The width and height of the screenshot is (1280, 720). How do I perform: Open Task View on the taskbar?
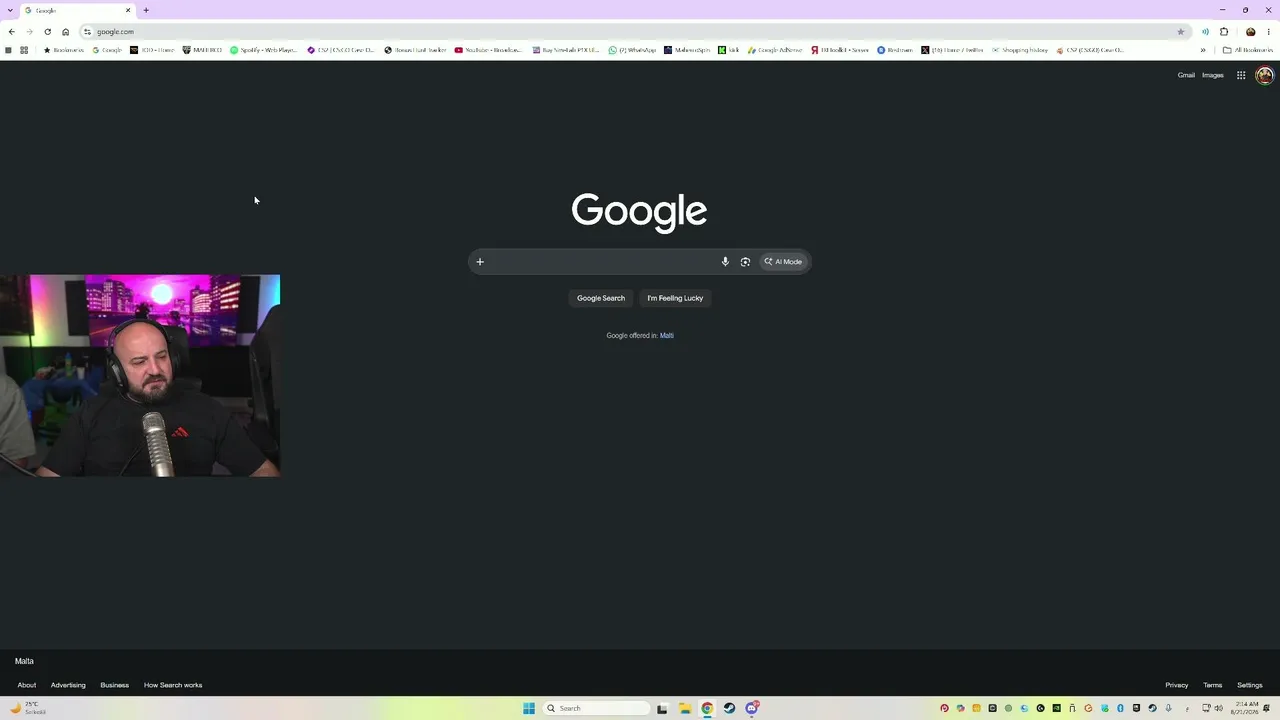(662, 708)
